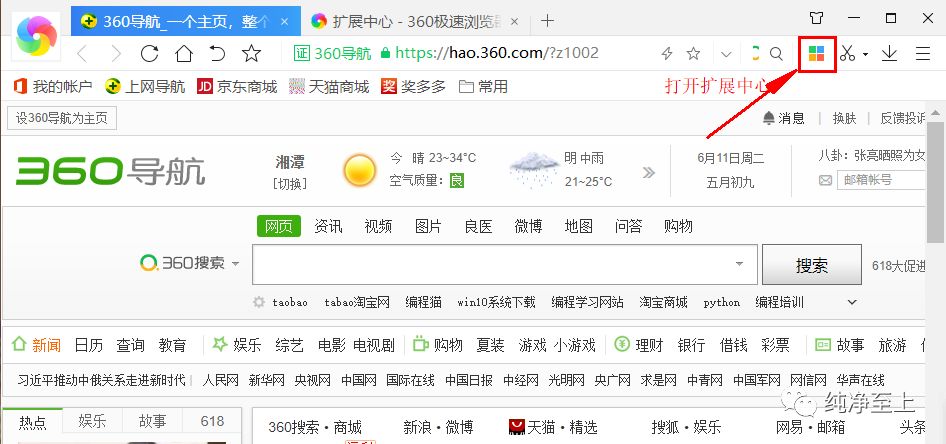Select the 资讯 search tab
Viewport: 946px width, 444px height.
(328, 226)
